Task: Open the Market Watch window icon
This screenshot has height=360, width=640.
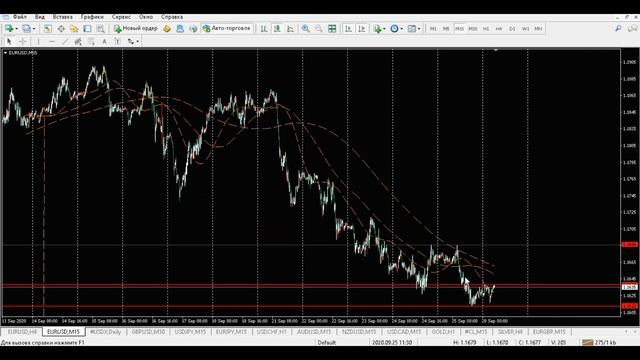Action: click(48, 29)
